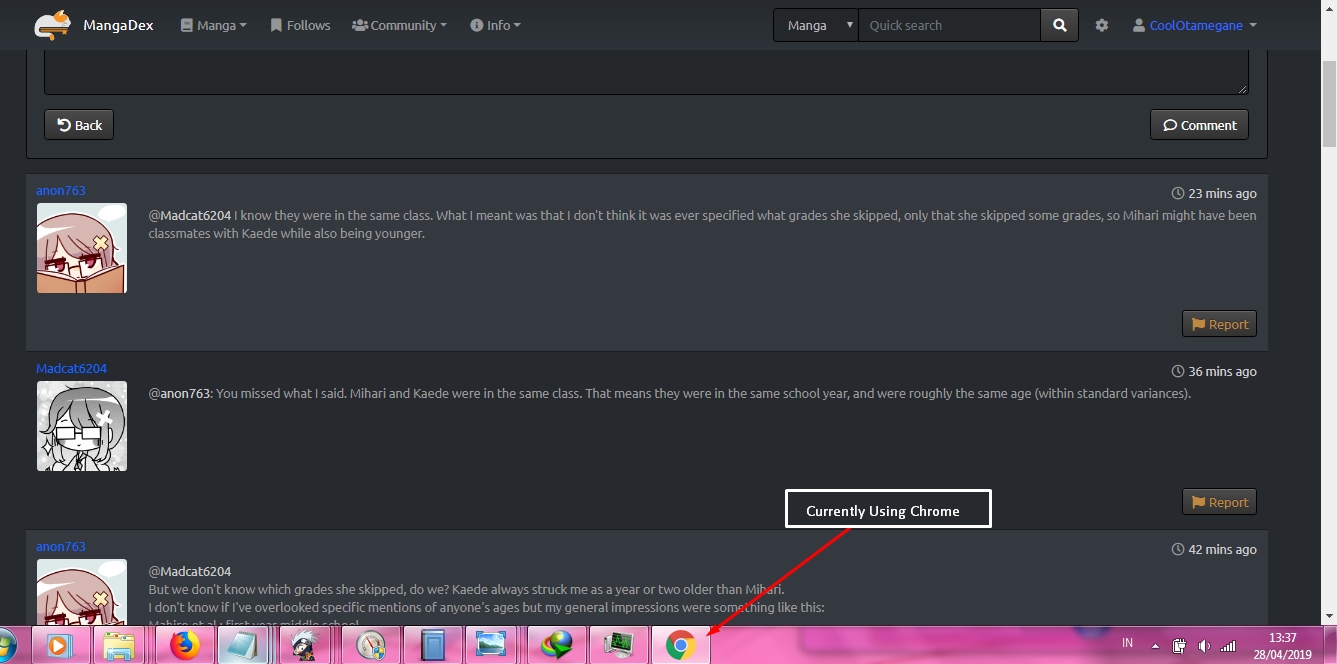1337x664 pixels.
Task: Go to the Follows page
Action: [300, 25]
